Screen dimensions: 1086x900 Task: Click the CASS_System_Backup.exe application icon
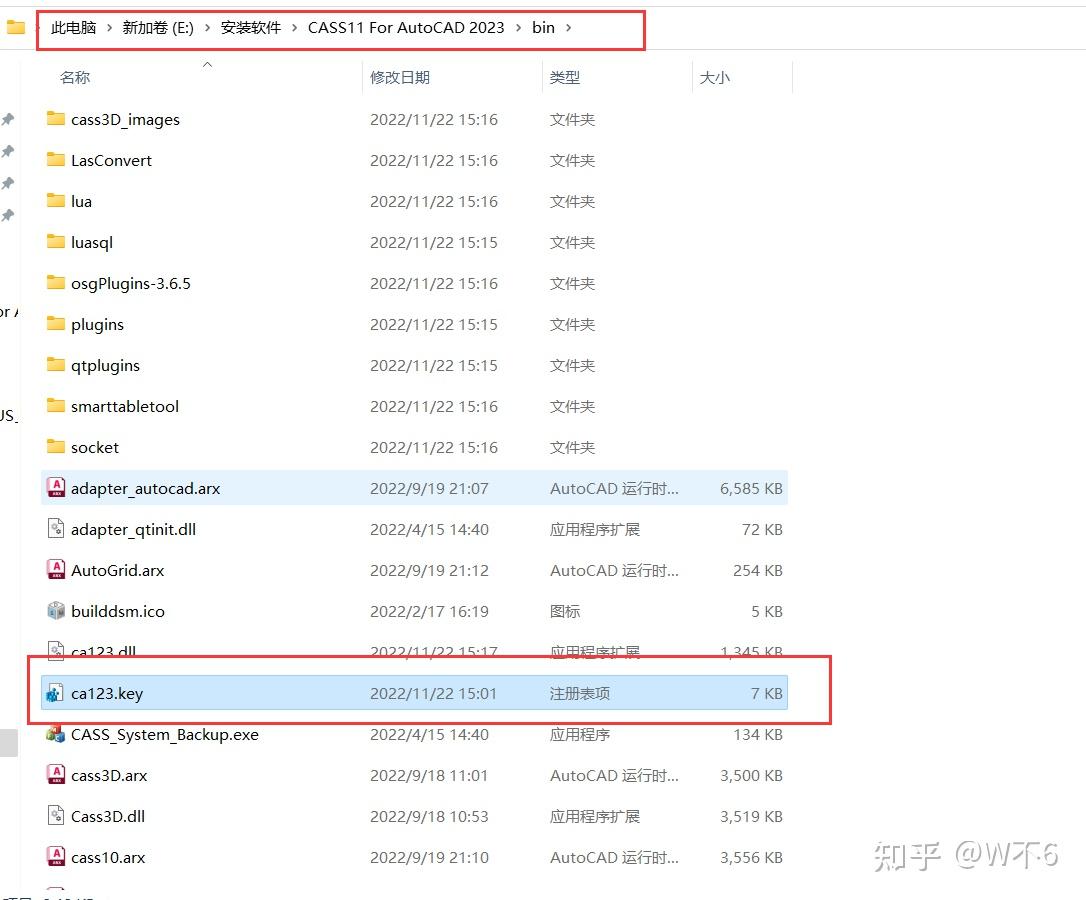[56, 734]
